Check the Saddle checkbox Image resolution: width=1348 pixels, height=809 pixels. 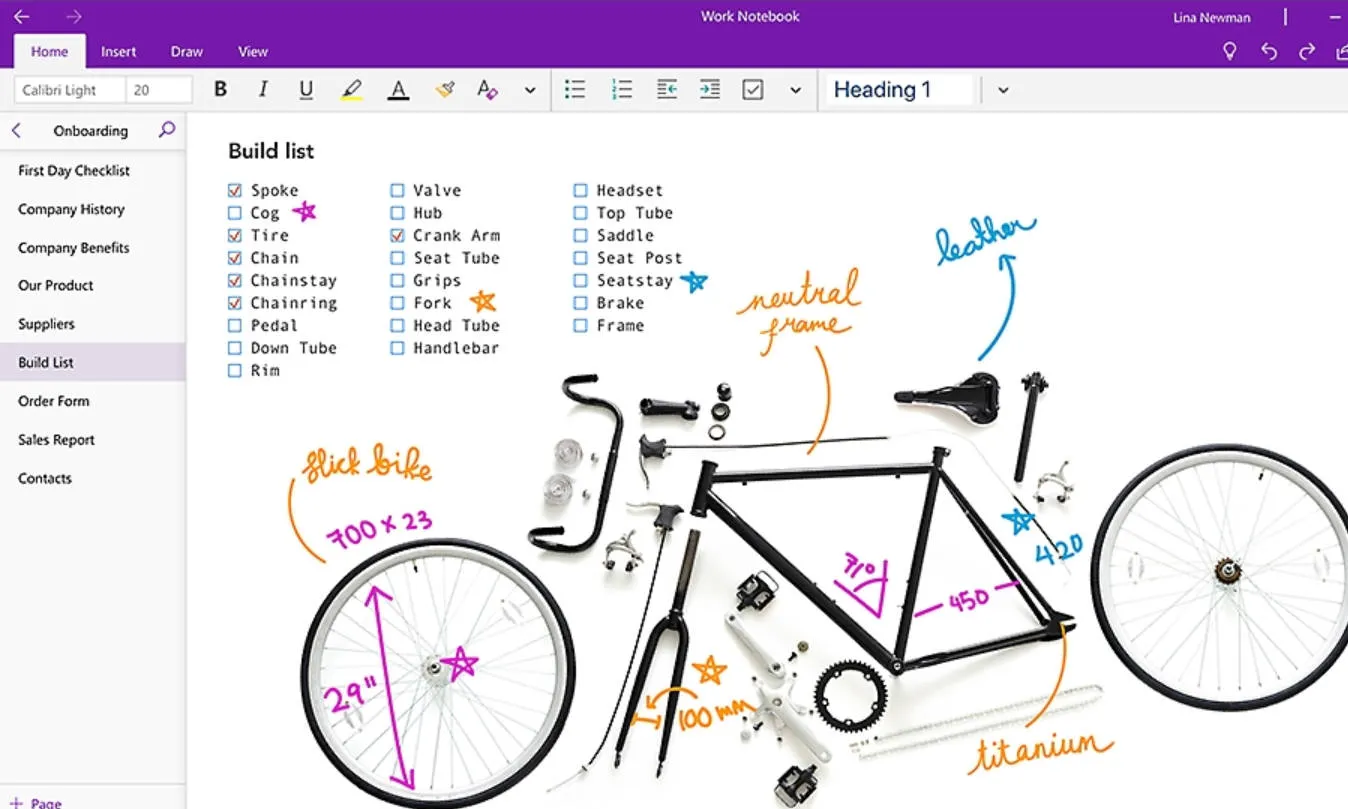[580, 235]
